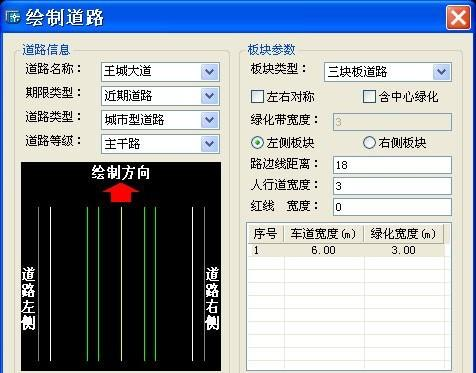Viewport: 476px width, 373px height.
Task: Click the 人行道宽度 input field
Action: (392, 186)
